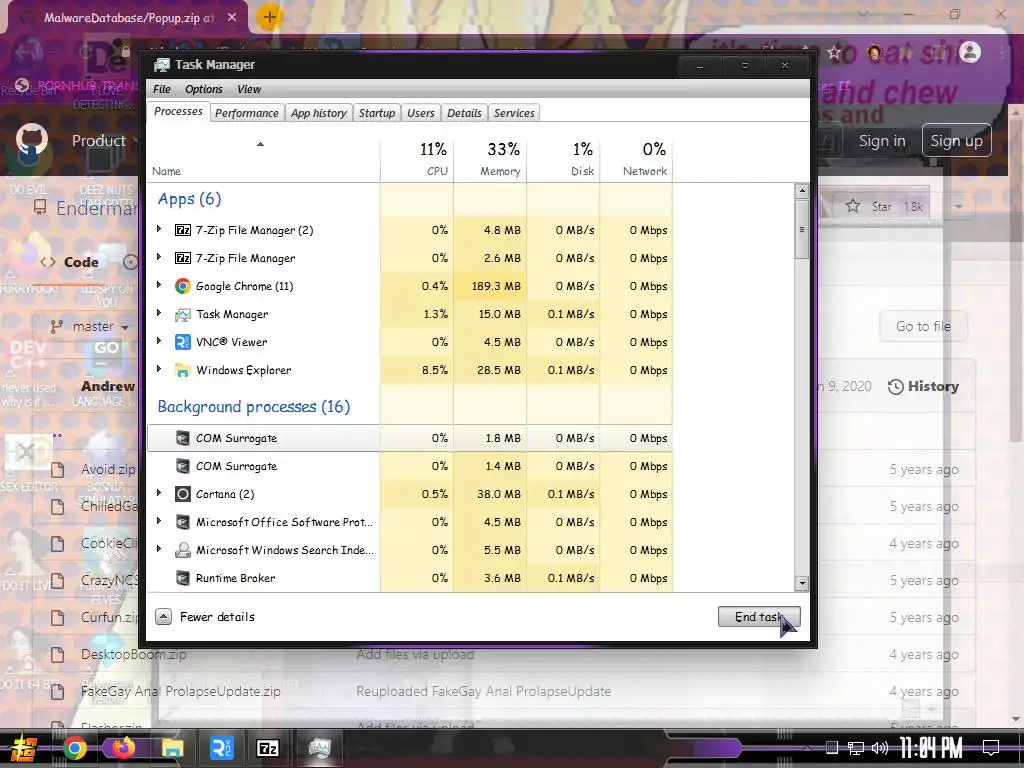Sort processes by Disk column
The image size is (1024, 768).
(x=563, y=159)
